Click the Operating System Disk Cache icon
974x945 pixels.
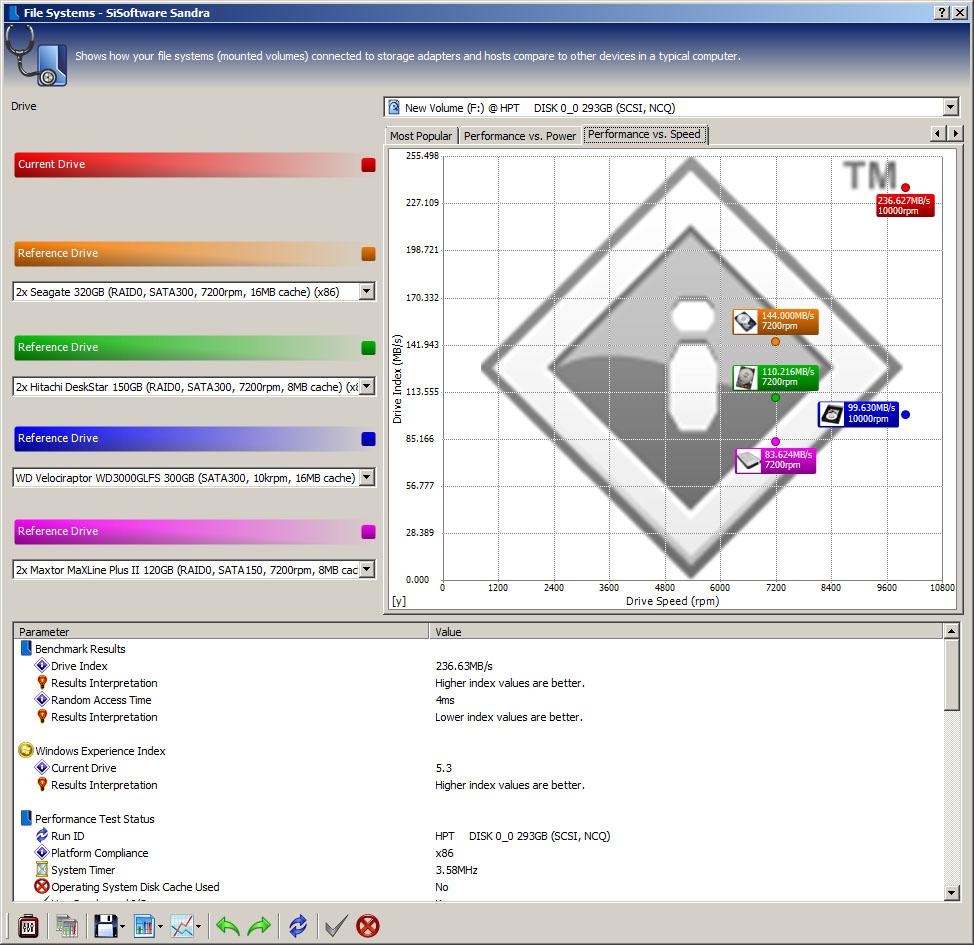tap(42, 887)
